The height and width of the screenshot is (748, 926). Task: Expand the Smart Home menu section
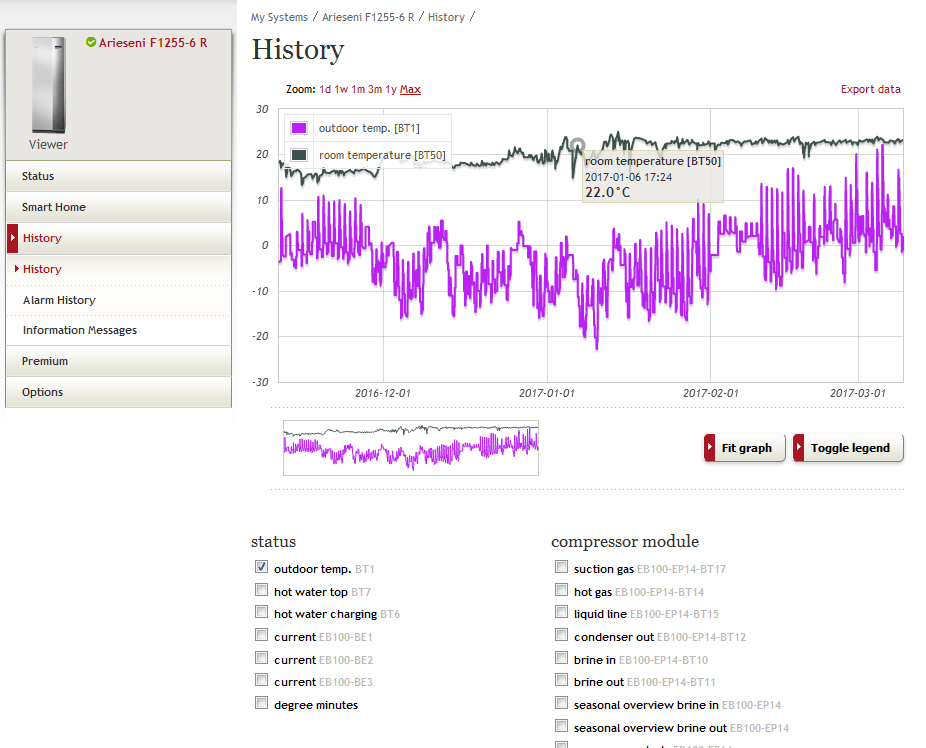(54, 207)
